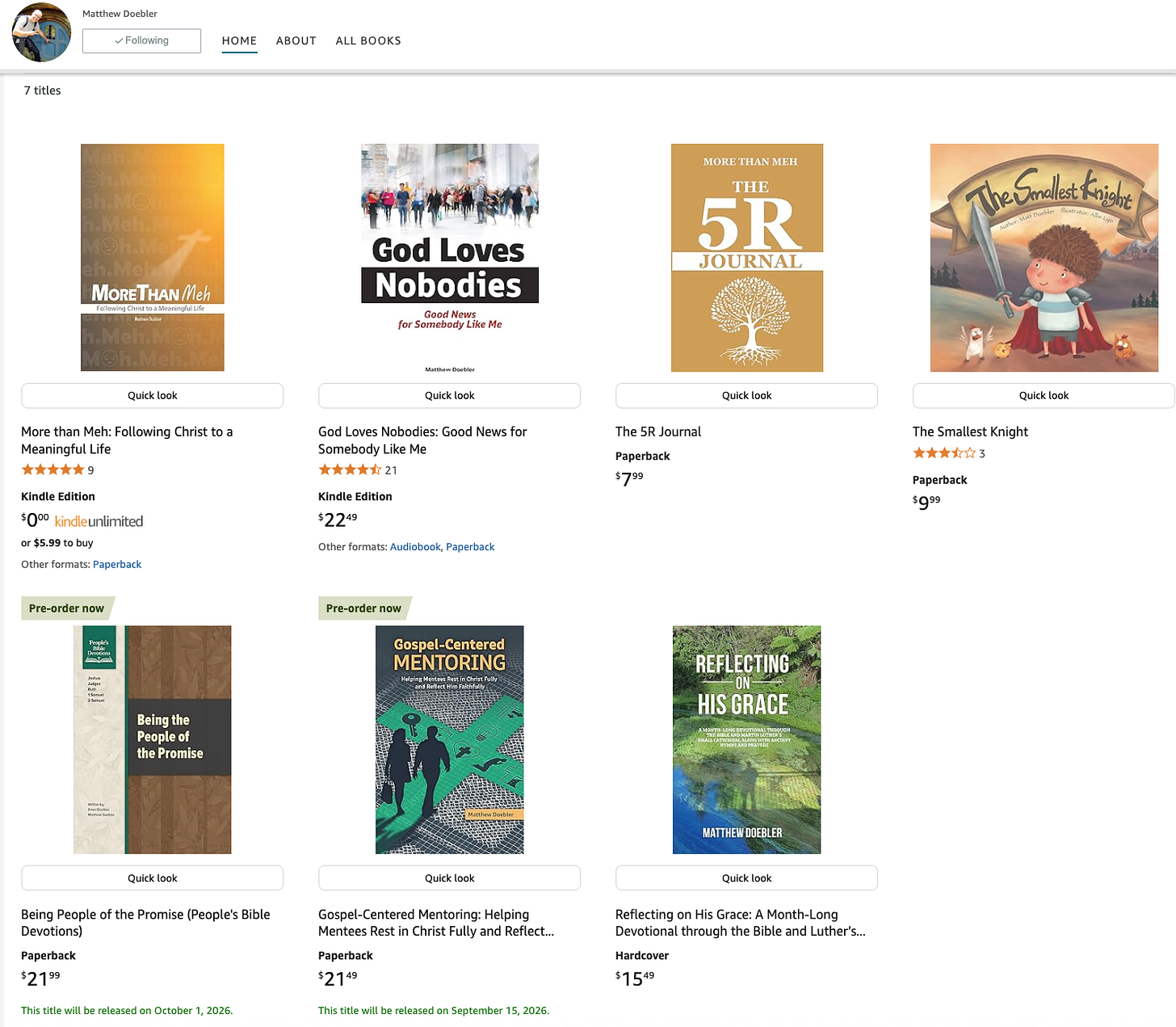
Task: Open the 3 reviews count link
Action: coord(982,454)
